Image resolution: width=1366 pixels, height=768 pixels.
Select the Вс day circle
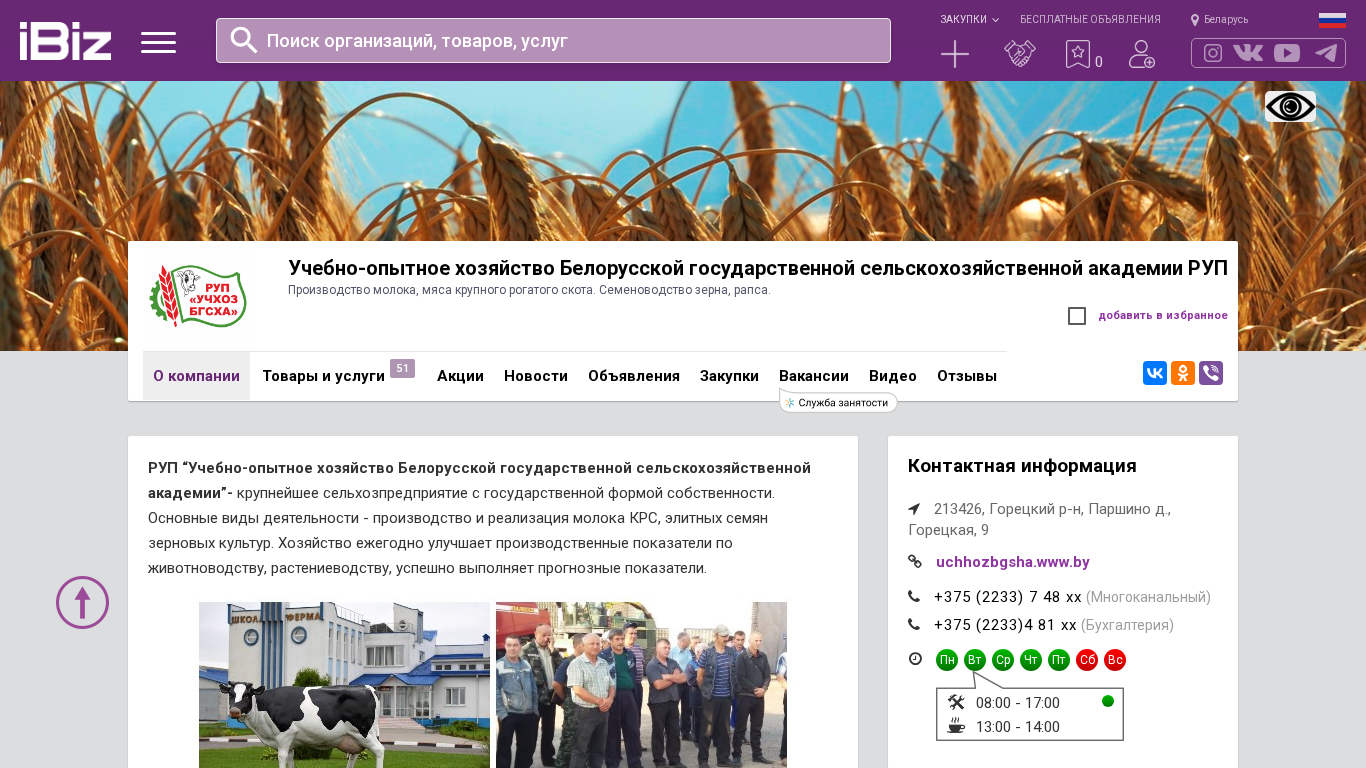click(1115, 660)
